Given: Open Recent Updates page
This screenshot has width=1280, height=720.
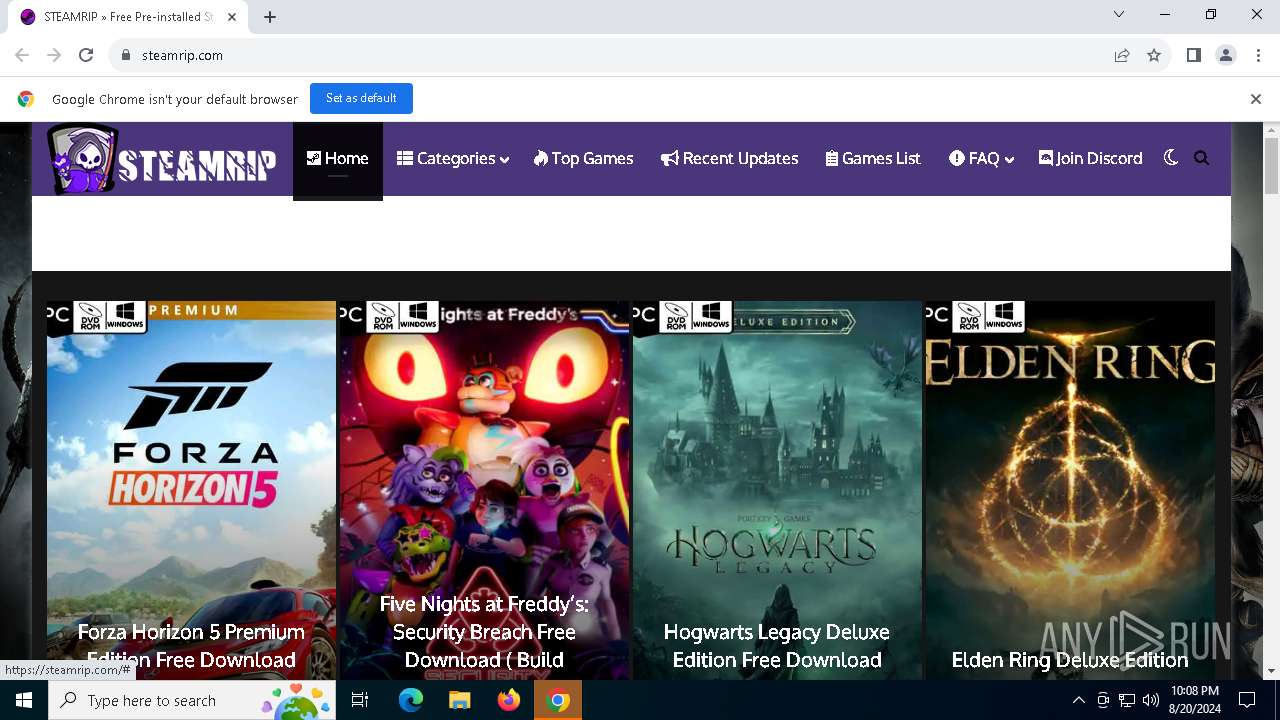Looking at the screenshot, I should (729, 159).
